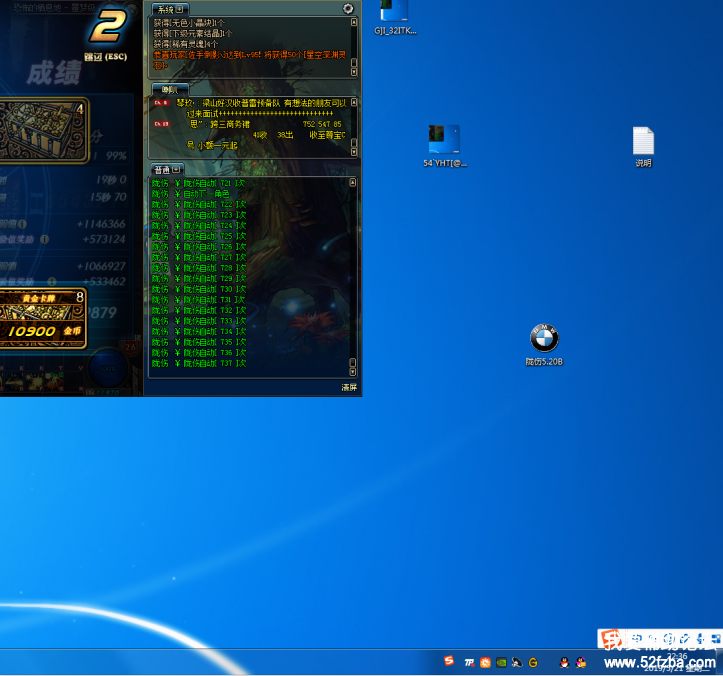
Task: Switch to the 系统 chat tab
Action: click(163, 9)
